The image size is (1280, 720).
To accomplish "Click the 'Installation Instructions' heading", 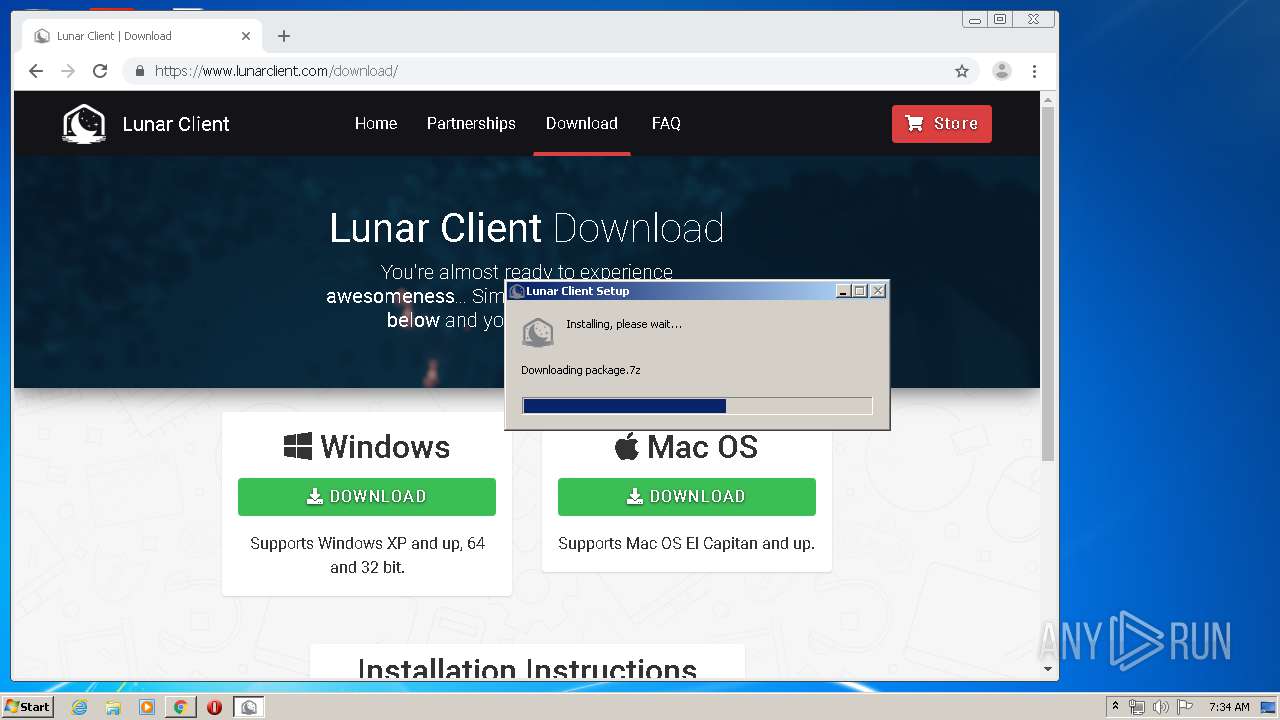I will tap(527, 669).
